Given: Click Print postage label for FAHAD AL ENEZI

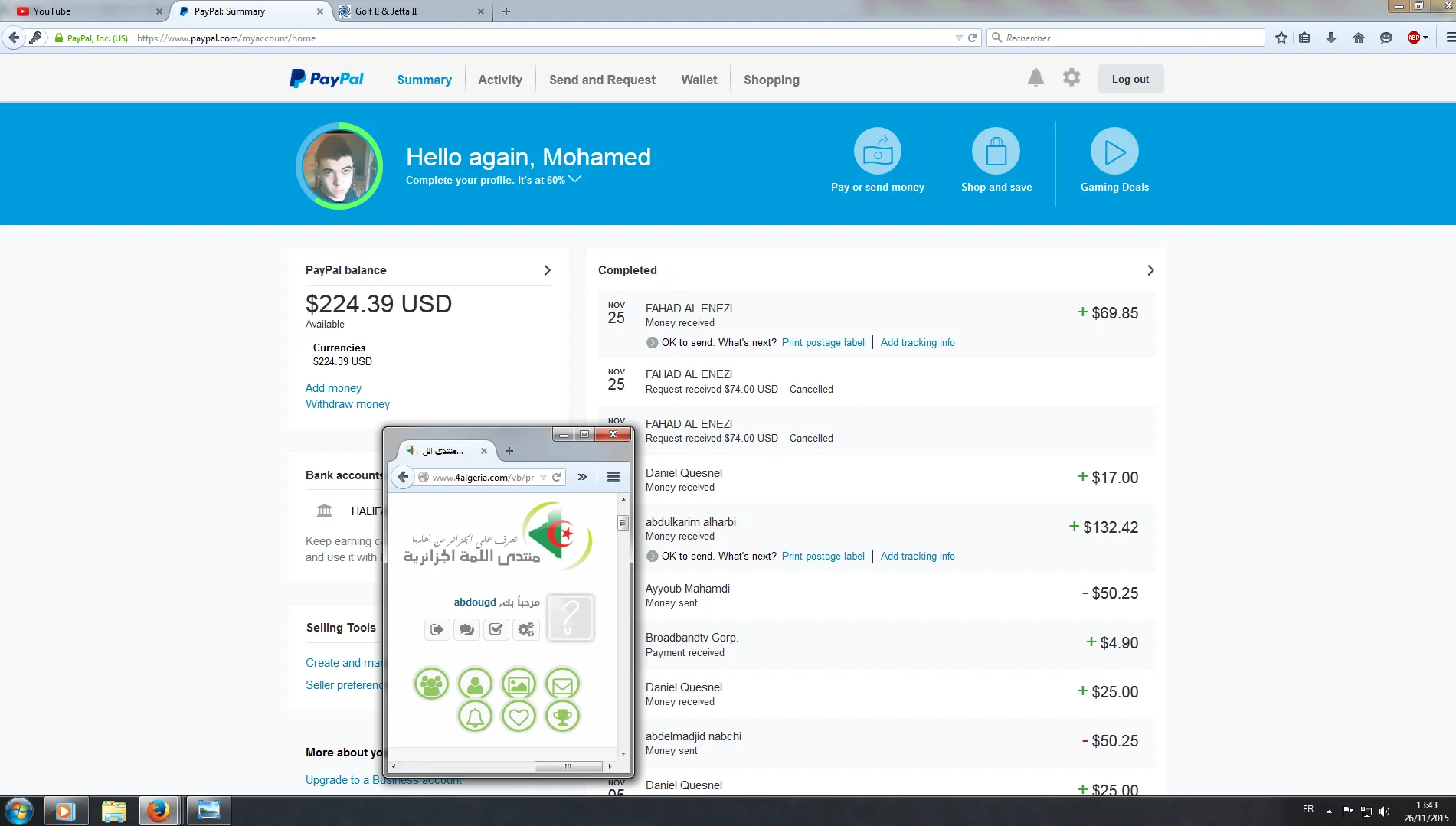Looking at the screenshot, I should (x=823, y=343).
